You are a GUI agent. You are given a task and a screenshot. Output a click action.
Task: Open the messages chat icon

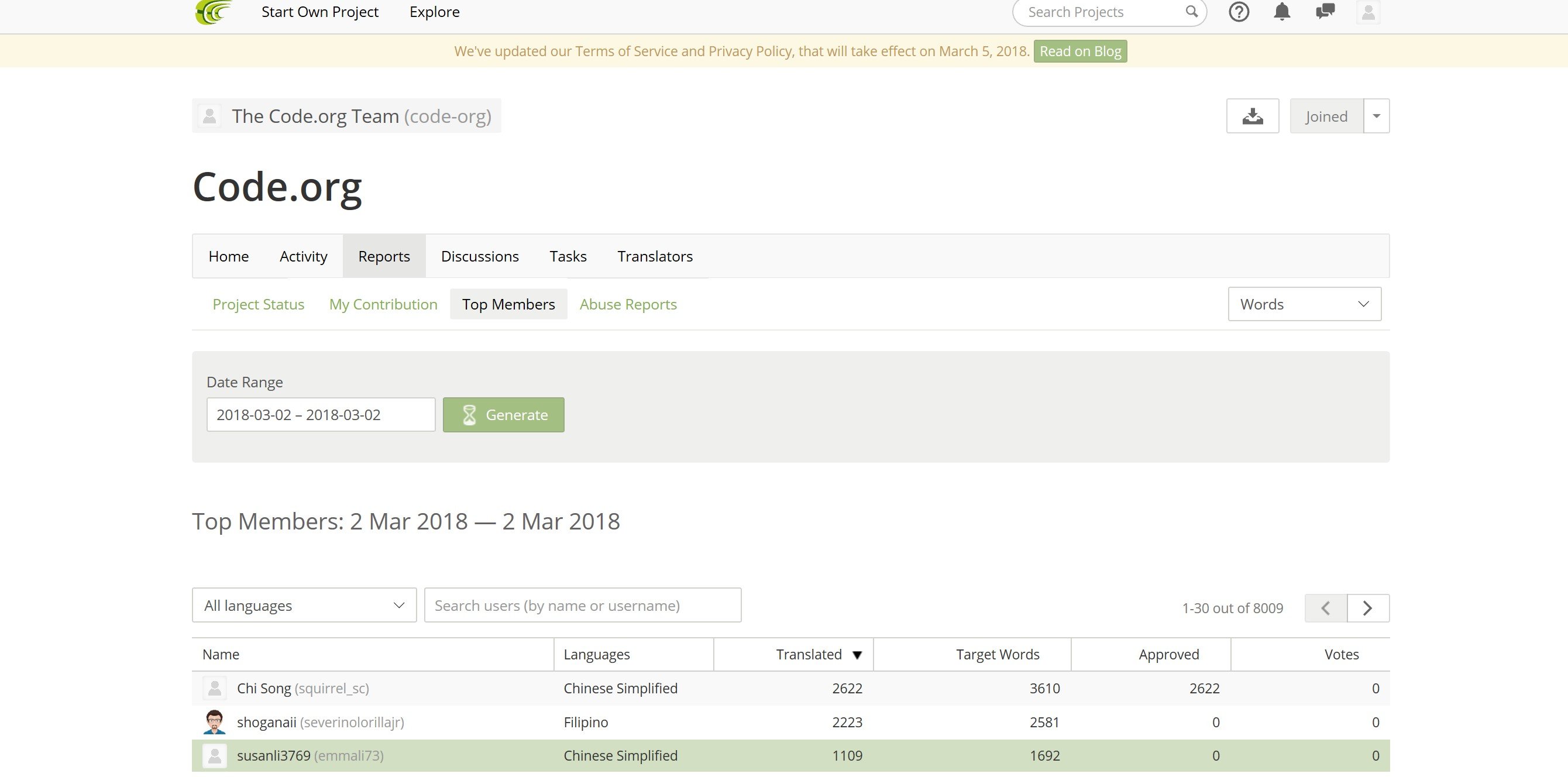(1325, 12)
